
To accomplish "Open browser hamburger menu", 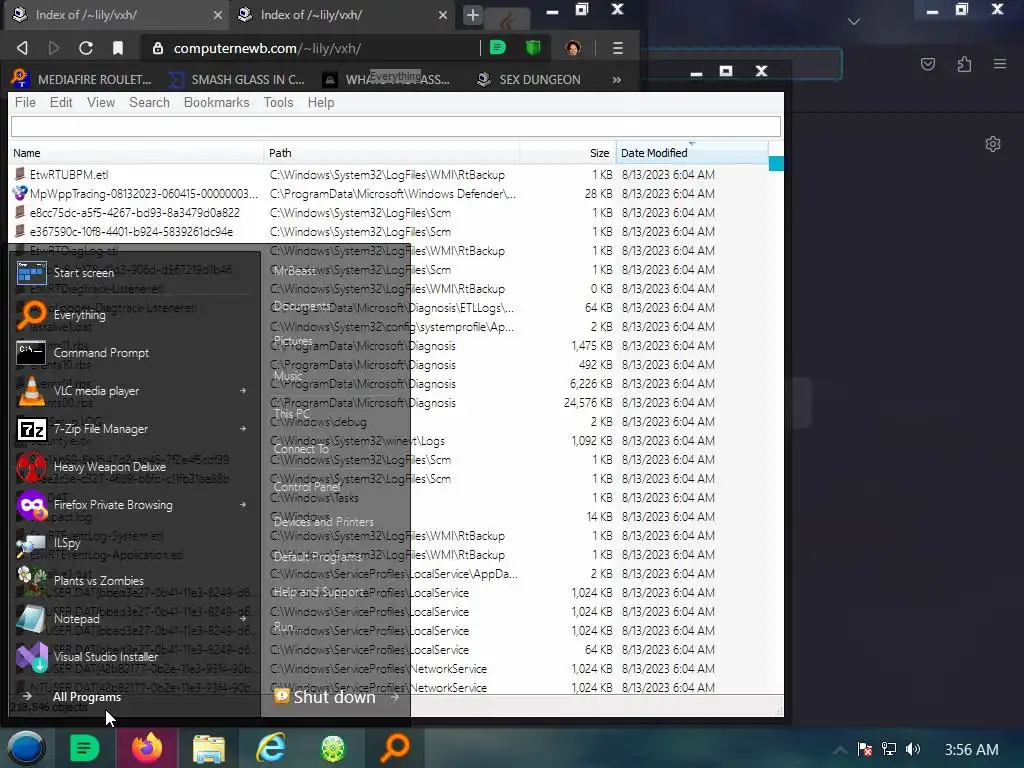I will tap(618, 48).
